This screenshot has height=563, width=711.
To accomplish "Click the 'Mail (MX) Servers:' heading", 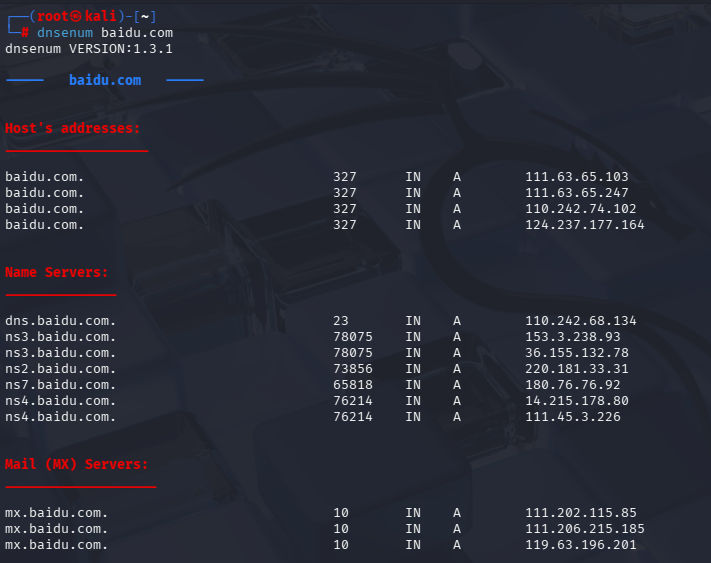I will 77,465.
